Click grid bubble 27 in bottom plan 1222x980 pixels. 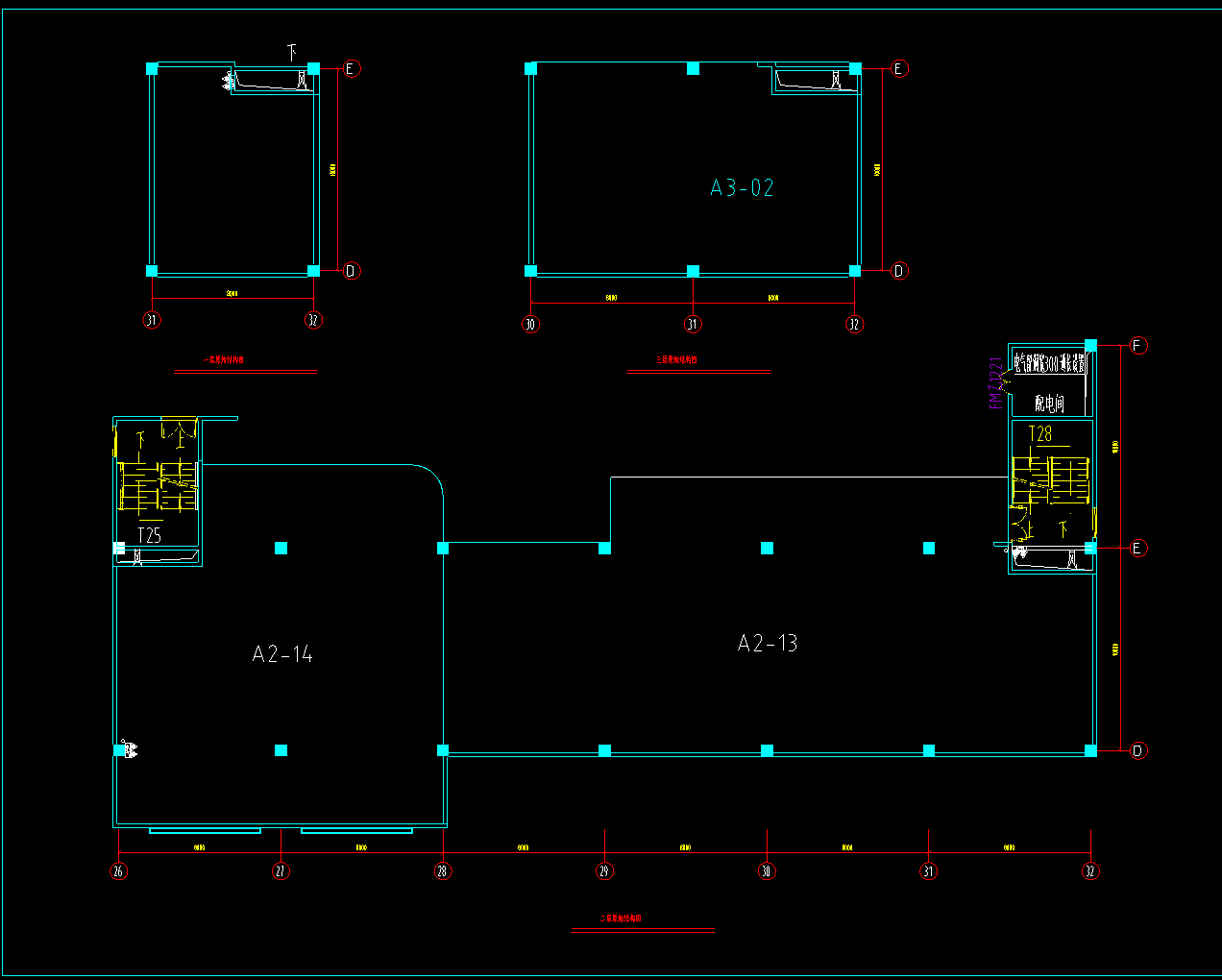pyautogui.click(x=281, y=871)
